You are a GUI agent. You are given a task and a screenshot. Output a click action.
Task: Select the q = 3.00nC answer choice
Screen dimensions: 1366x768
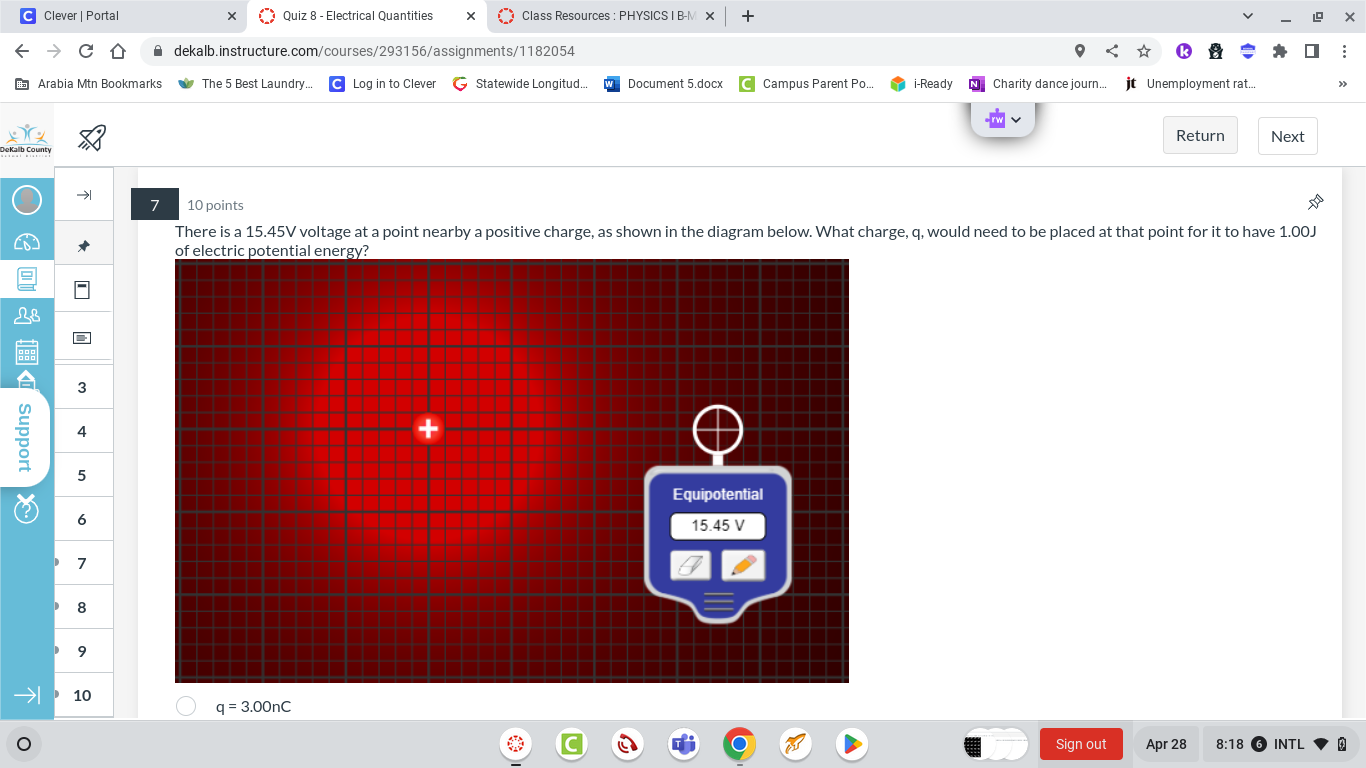pyautogui.click(x=186, y=706)
